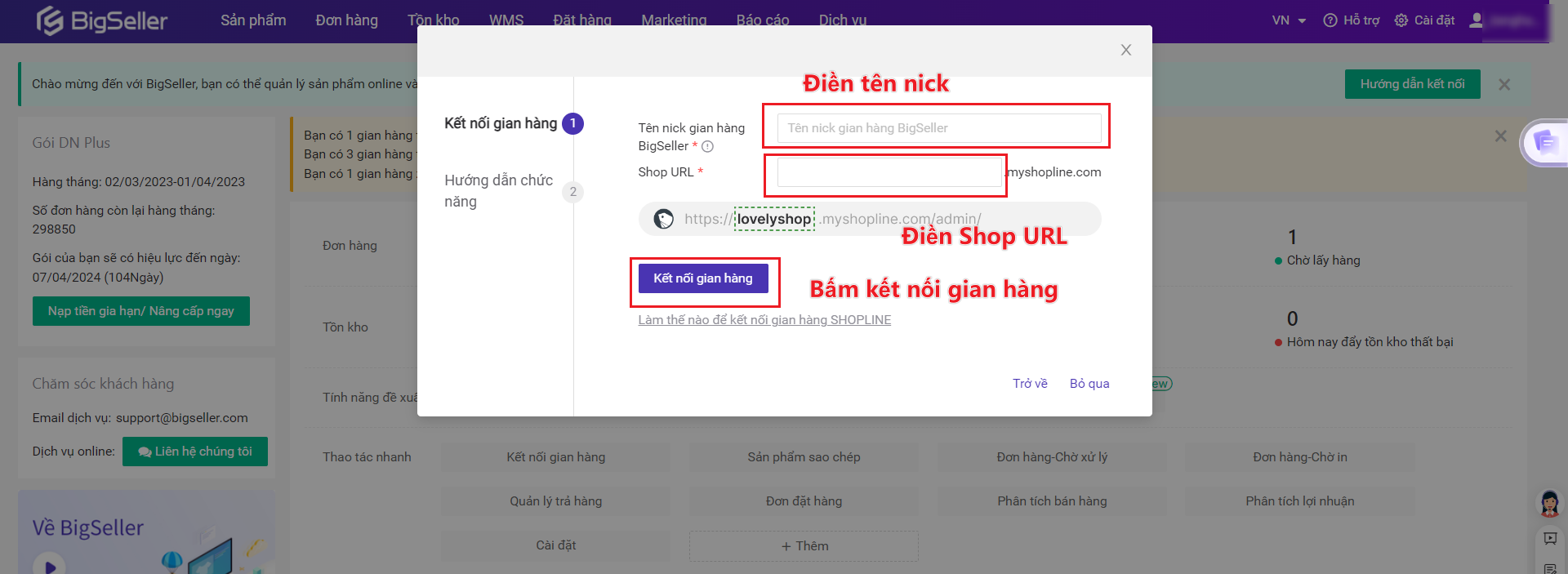Select step 1 Kết nối gian hàng

pyautogui.click(x=514, y=123)
